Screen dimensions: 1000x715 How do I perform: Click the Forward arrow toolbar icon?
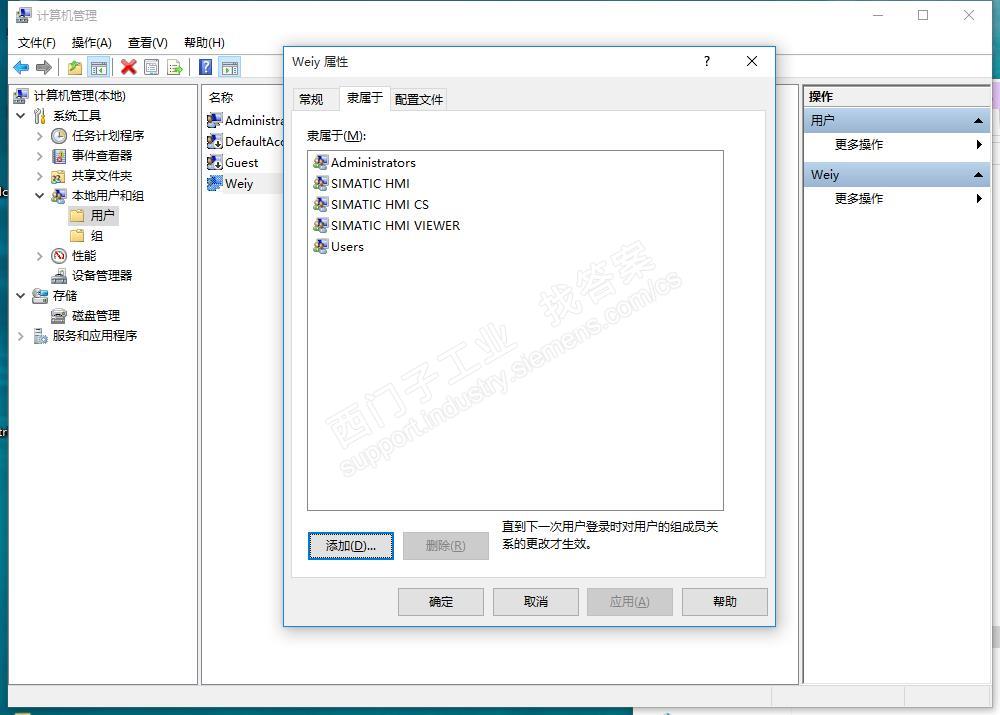[43, 67]
